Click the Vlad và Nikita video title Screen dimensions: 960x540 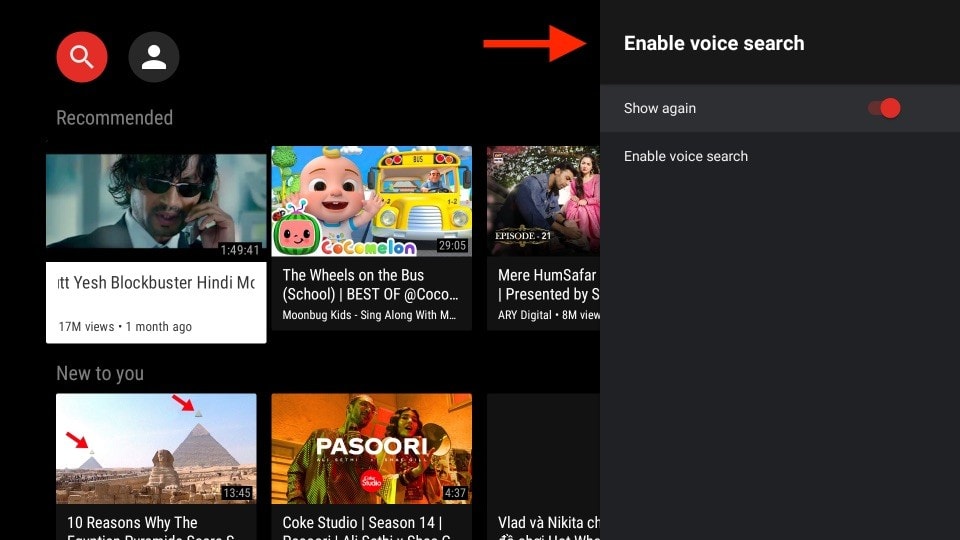point(547,523)
